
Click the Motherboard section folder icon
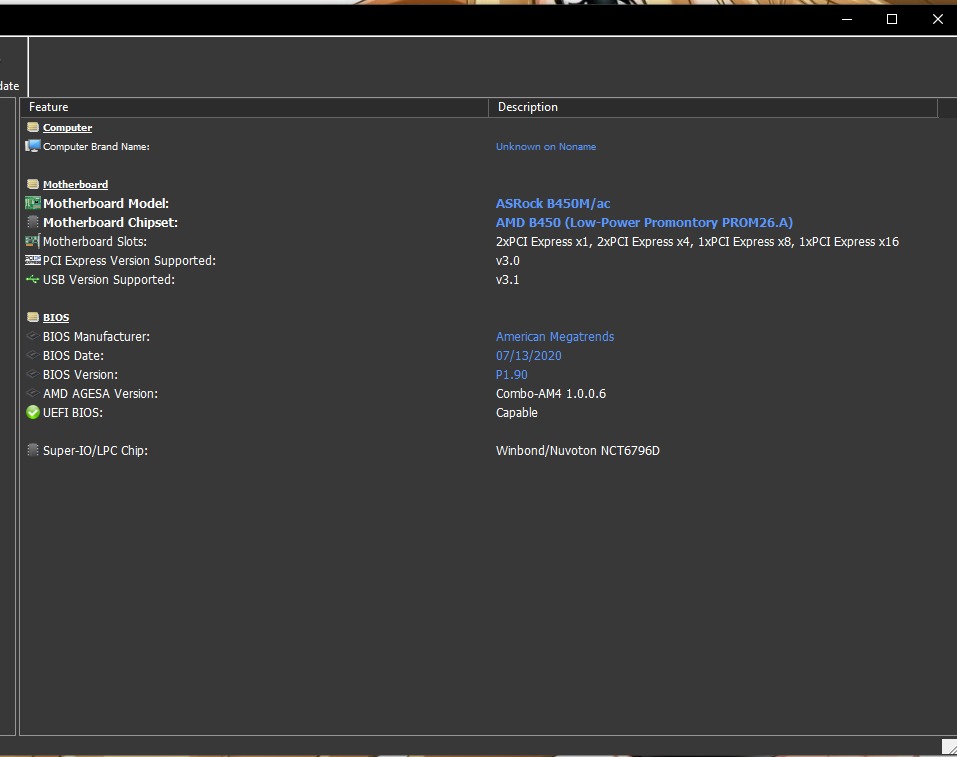[x=33, y=184]
